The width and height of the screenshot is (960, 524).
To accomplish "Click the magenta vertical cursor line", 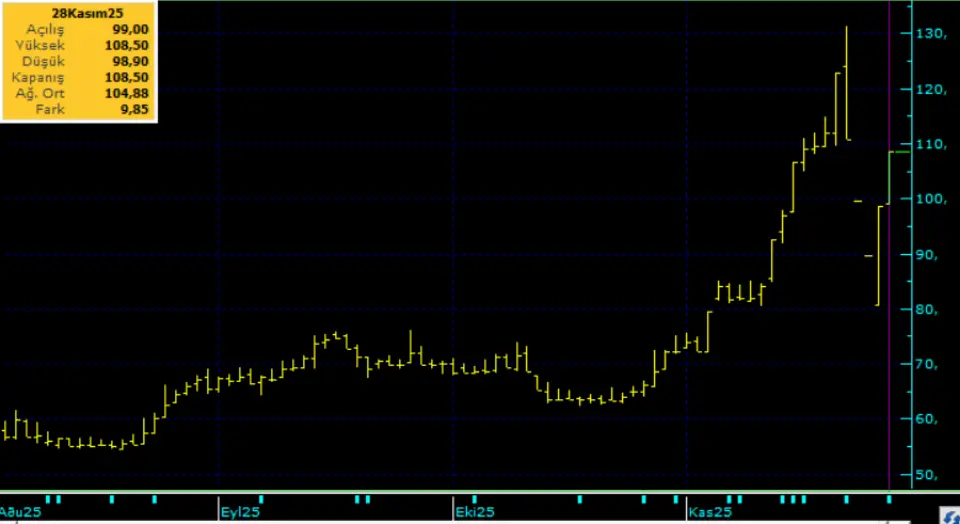I will [889, 300].
